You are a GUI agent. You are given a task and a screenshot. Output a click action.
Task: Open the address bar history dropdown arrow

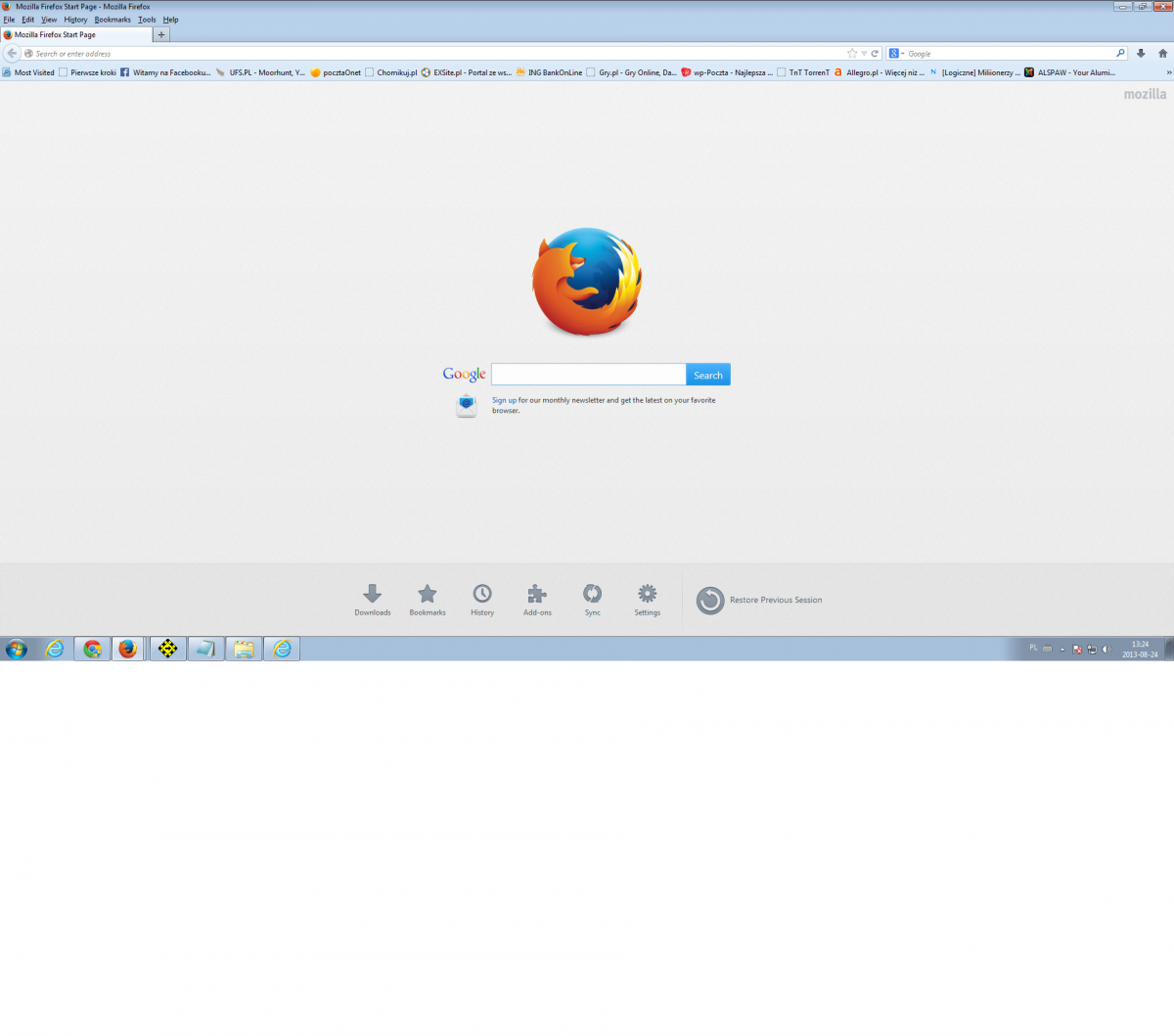(865, 54)
